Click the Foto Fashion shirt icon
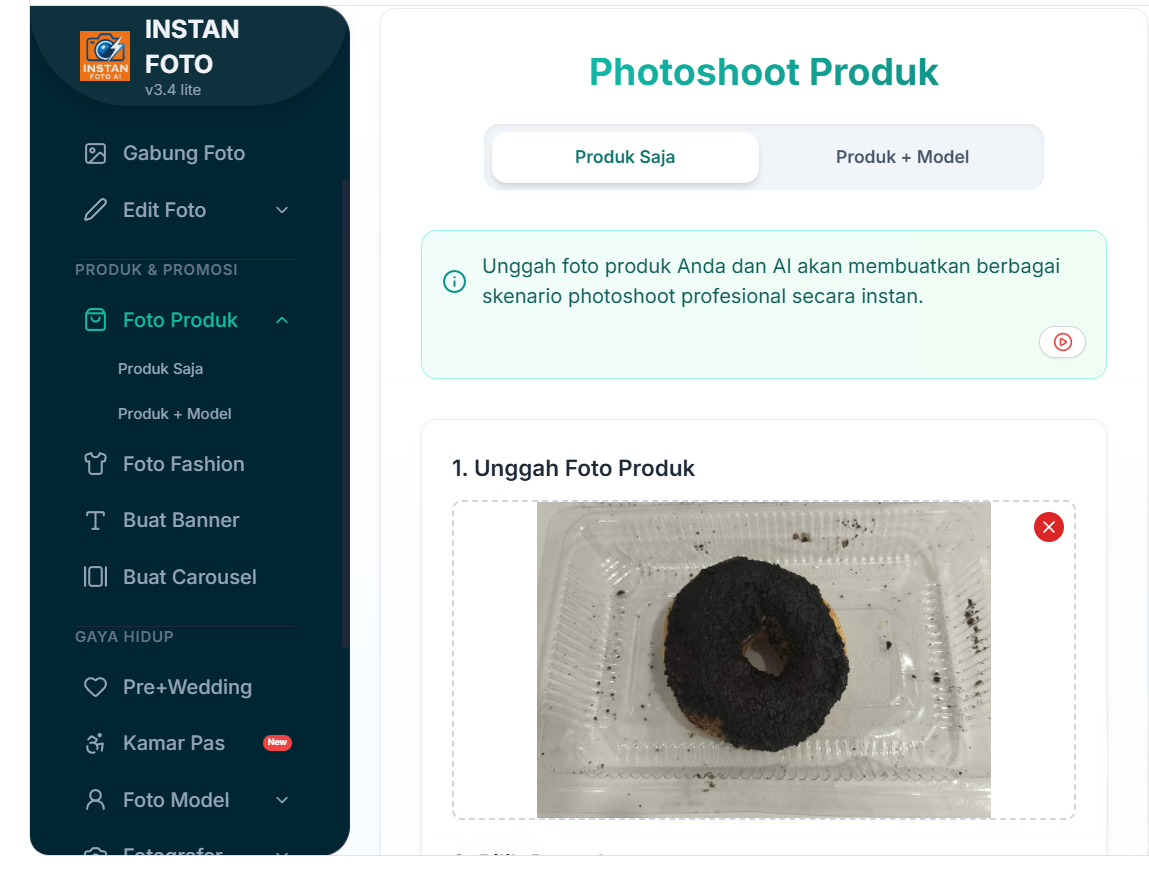 pos(95,464)
